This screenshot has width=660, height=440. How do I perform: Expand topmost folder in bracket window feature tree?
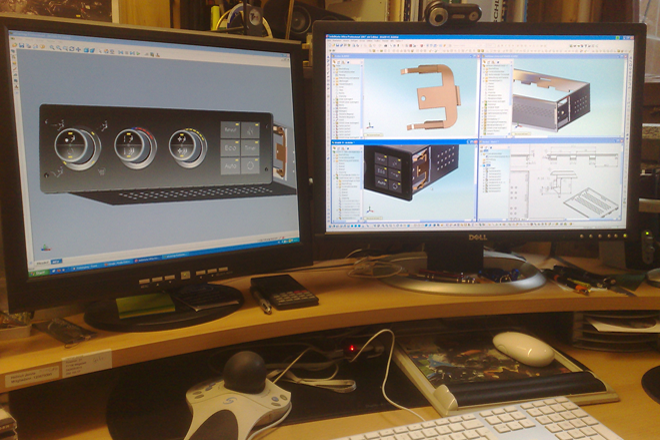[x=335, y=69]
